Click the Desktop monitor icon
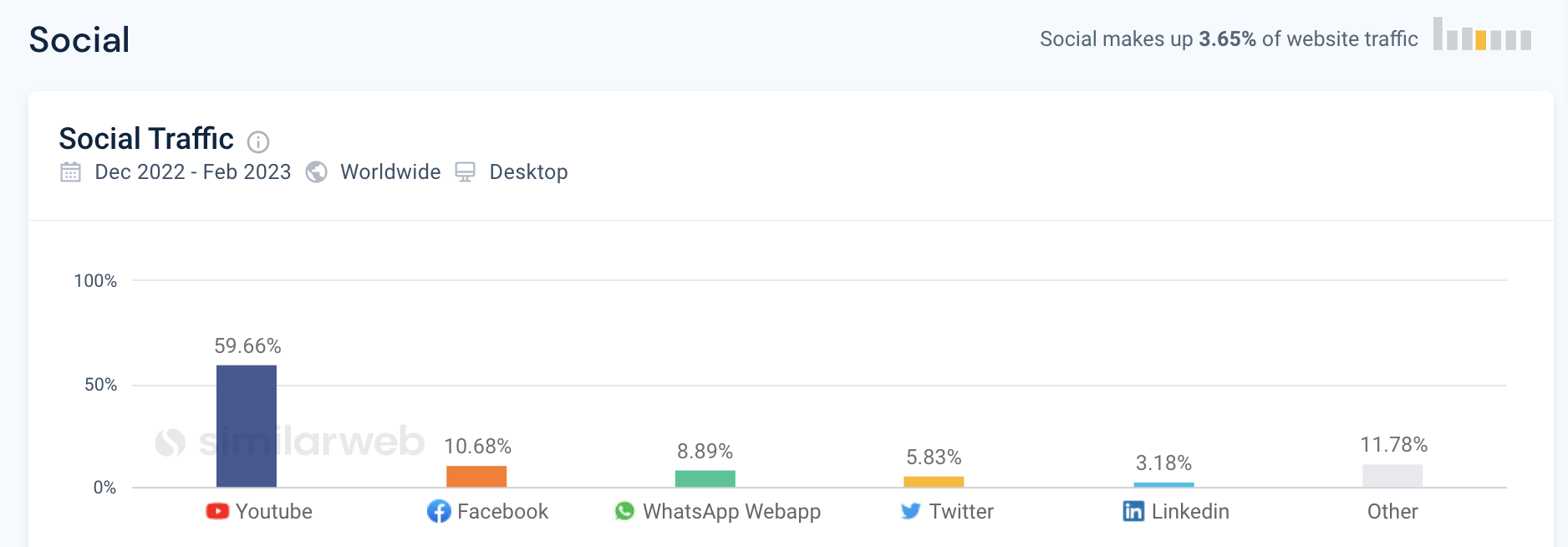1568x547 pixels. (x=465, y=171)
